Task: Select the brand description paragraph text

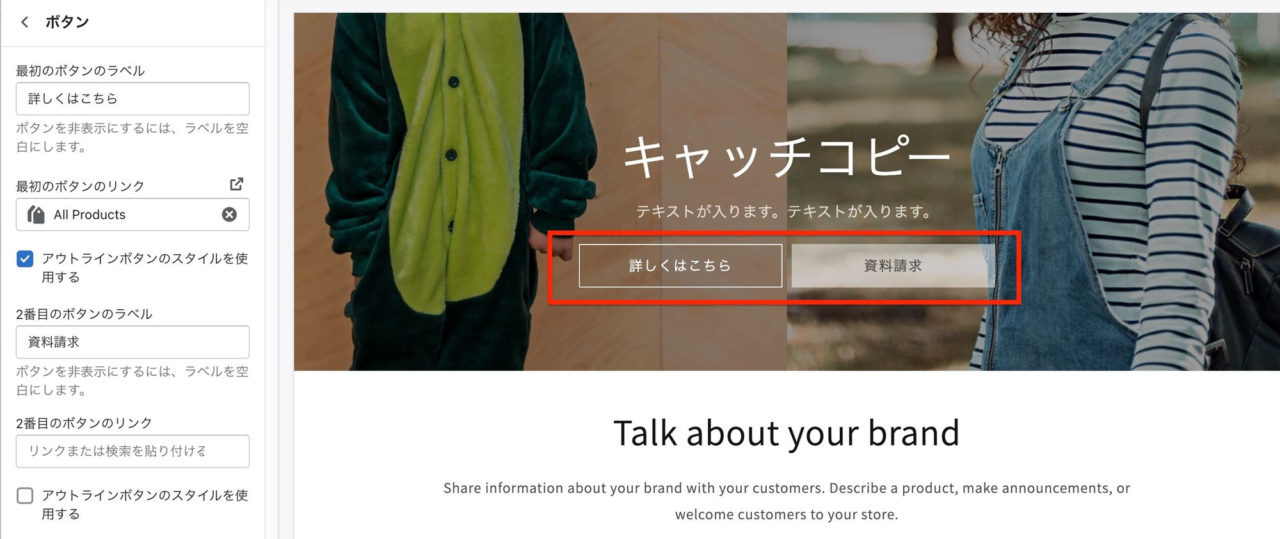Action: 787,502
